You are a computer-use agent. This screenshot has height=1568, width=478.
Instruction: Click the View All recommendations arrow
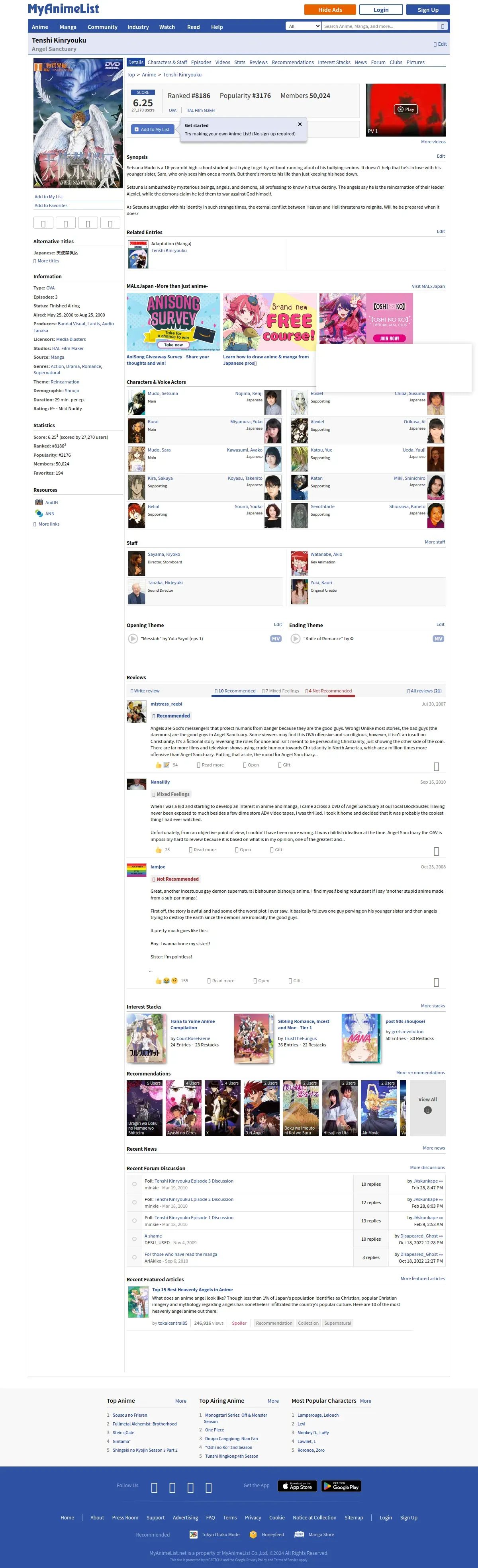tap(427, 1110)
